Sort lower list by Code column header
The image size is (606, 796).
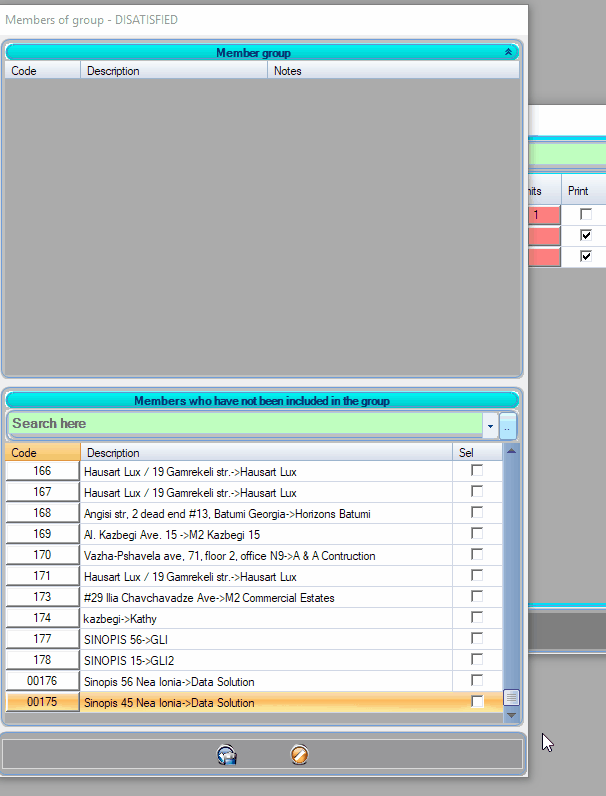point(42,453)
